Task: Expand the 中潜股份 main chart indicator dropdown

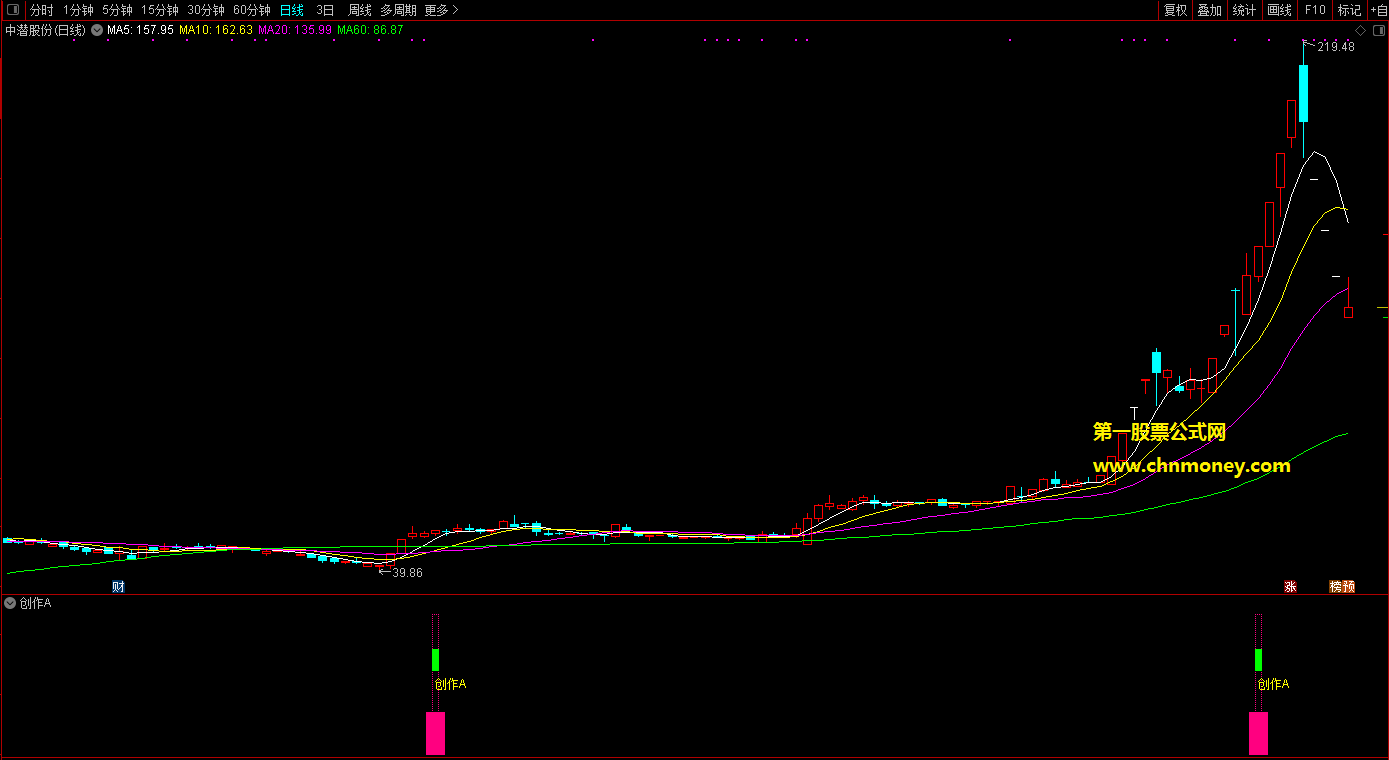Action: click(97, 30)
